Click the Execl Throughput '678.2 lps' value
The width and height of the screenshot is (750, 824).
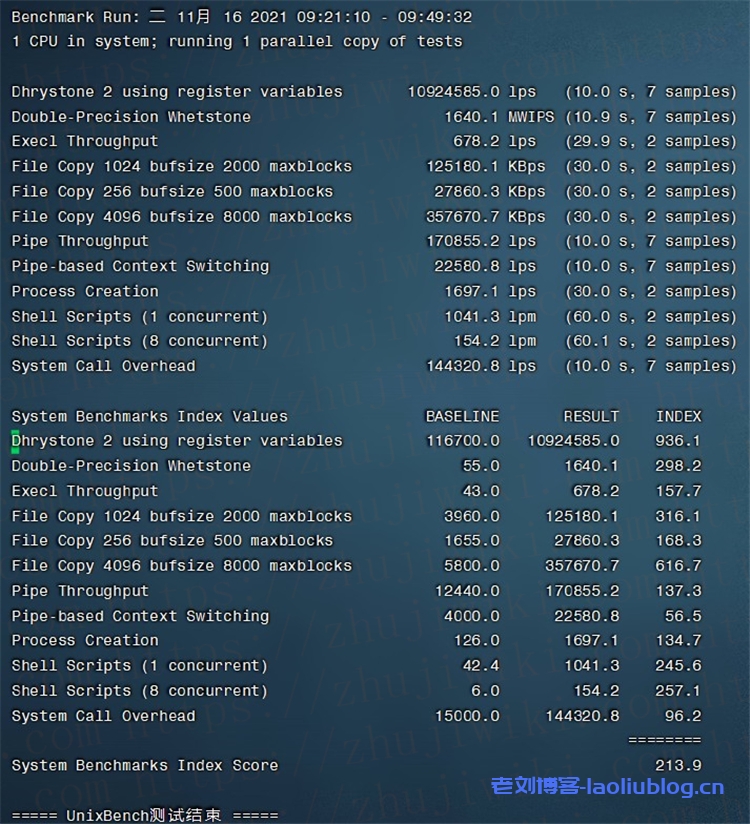pos(495,141)
